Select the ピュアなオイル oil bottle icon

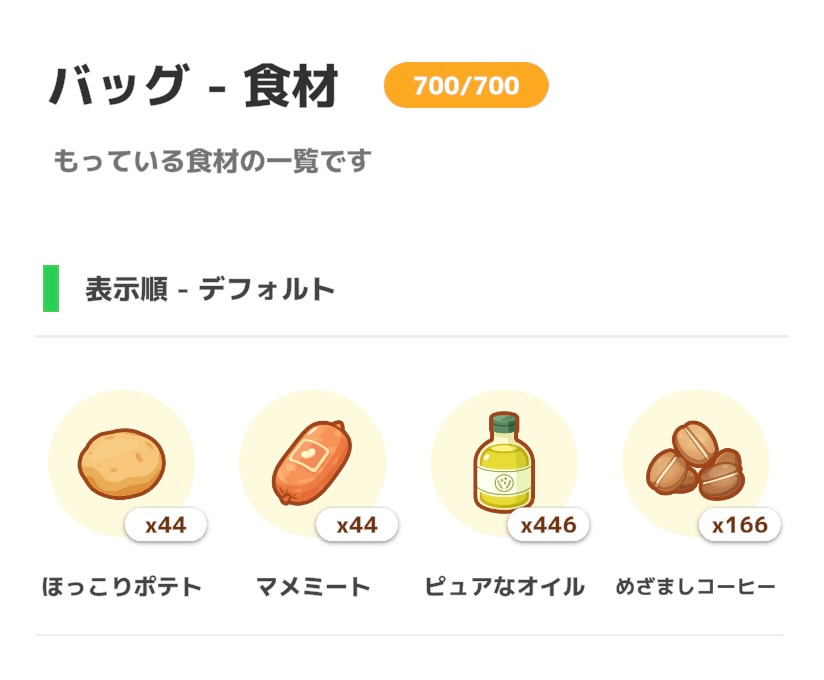click(504, 461)
